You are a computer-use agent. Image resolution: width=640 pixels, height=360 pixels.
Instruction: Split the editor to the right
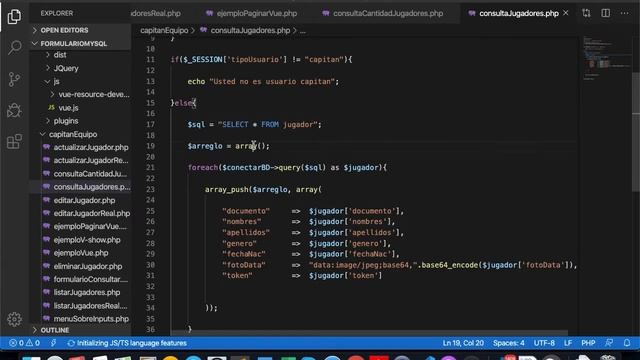(x=606, y=13)
